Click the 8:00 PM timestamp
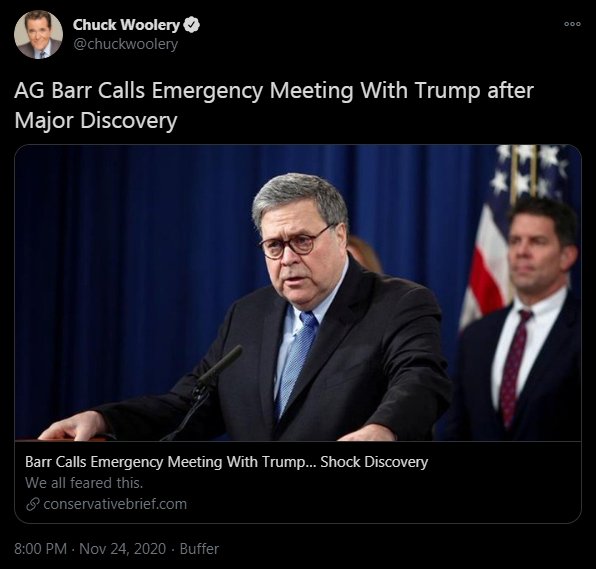 41,549
